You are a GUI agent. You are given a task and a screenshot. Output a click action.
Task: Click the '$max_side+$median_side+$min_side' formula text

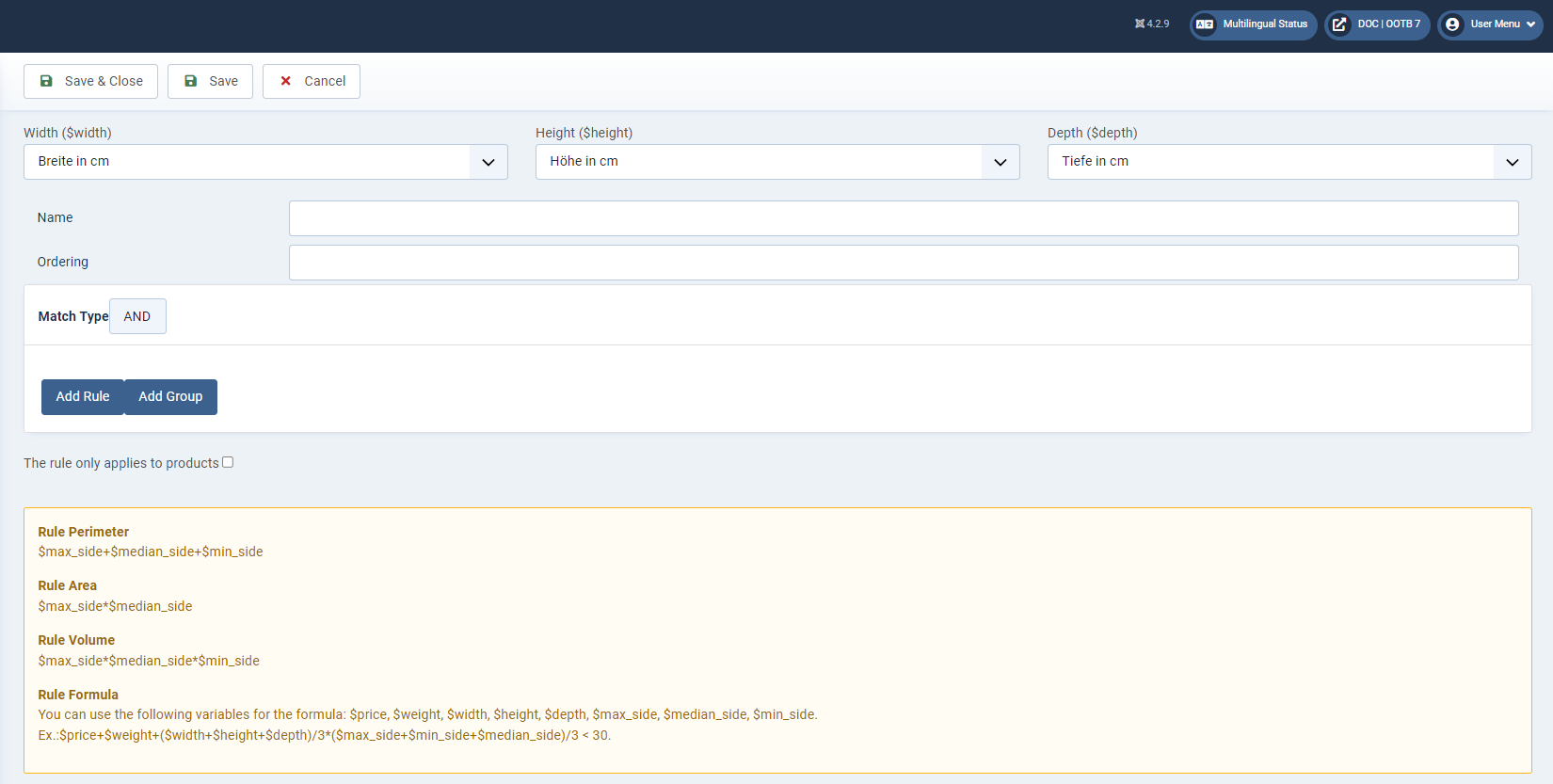click(x=151, y=552)
